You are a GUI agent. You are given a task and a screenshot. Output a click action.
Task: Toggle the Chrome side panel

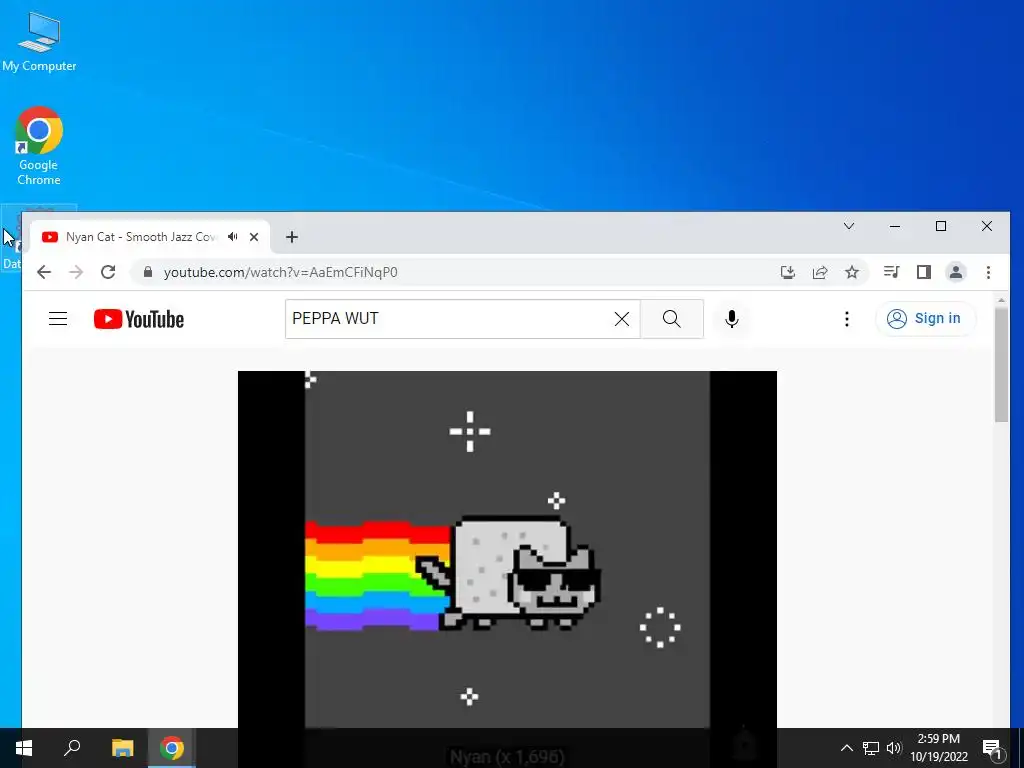point(923,272)
